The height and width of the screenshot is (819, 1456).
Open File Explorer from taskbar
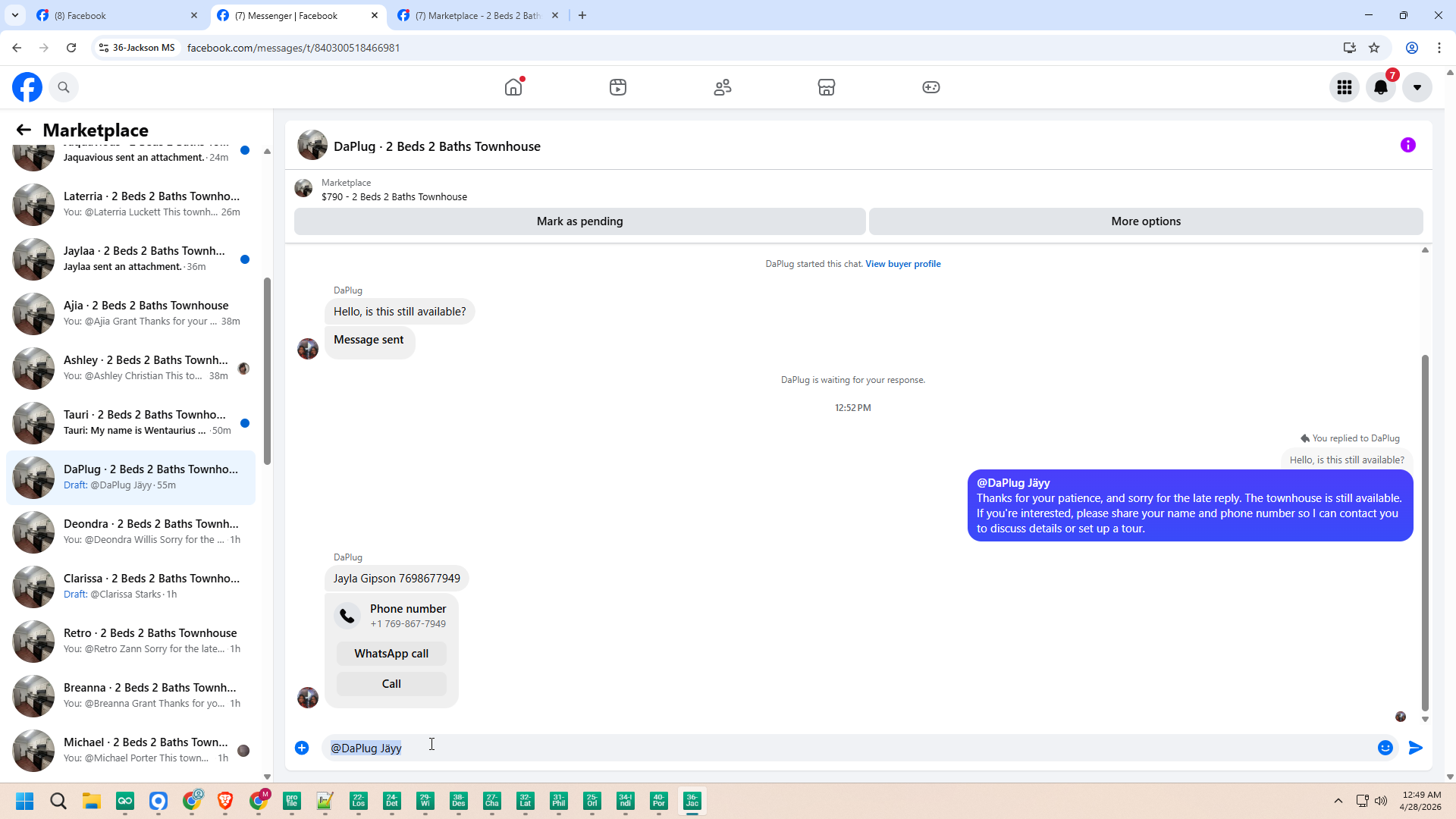[x=92, y=801]
